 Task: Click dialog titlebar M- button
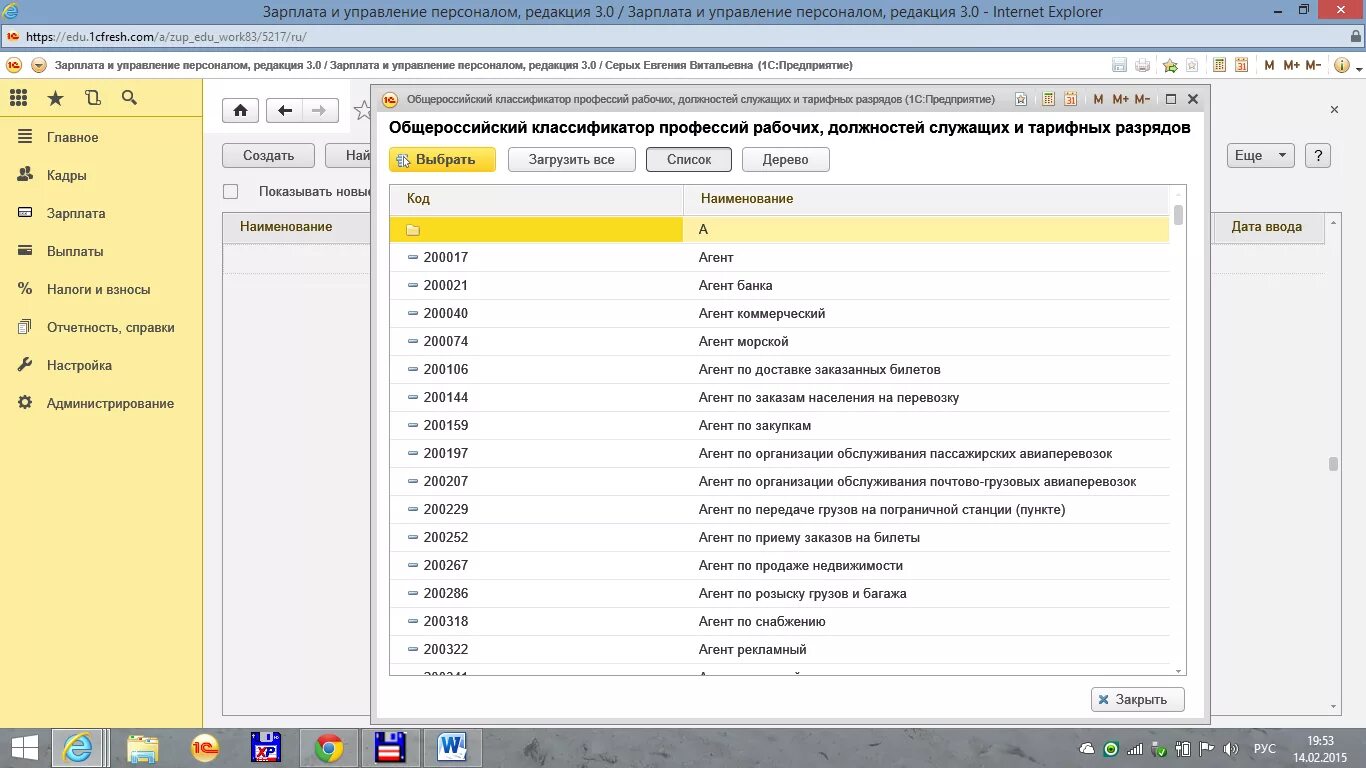(1143, 99)
